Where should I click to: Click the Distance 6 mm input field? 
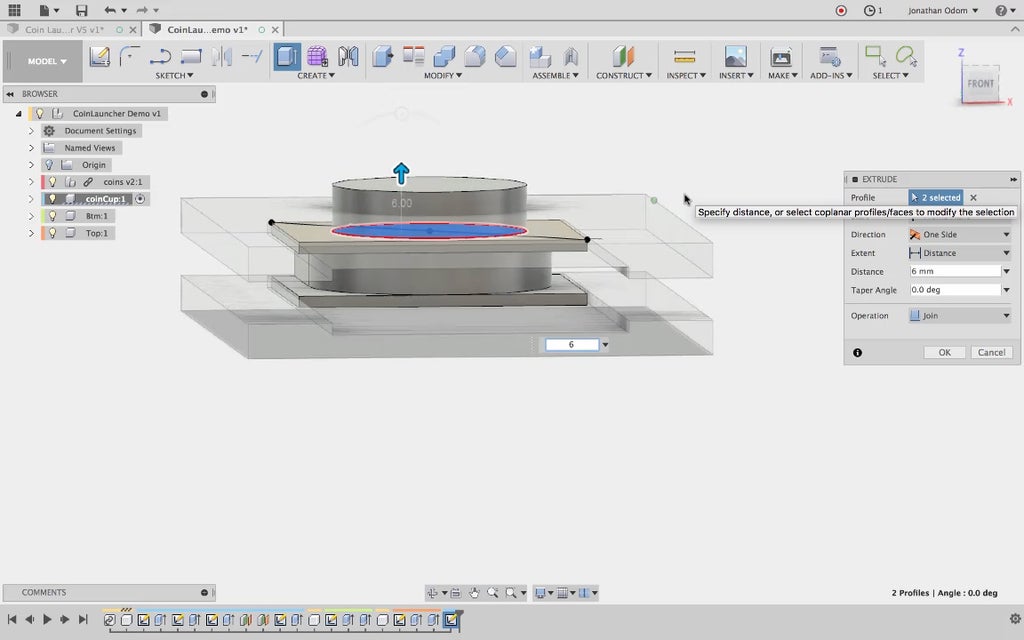[953, 272]
